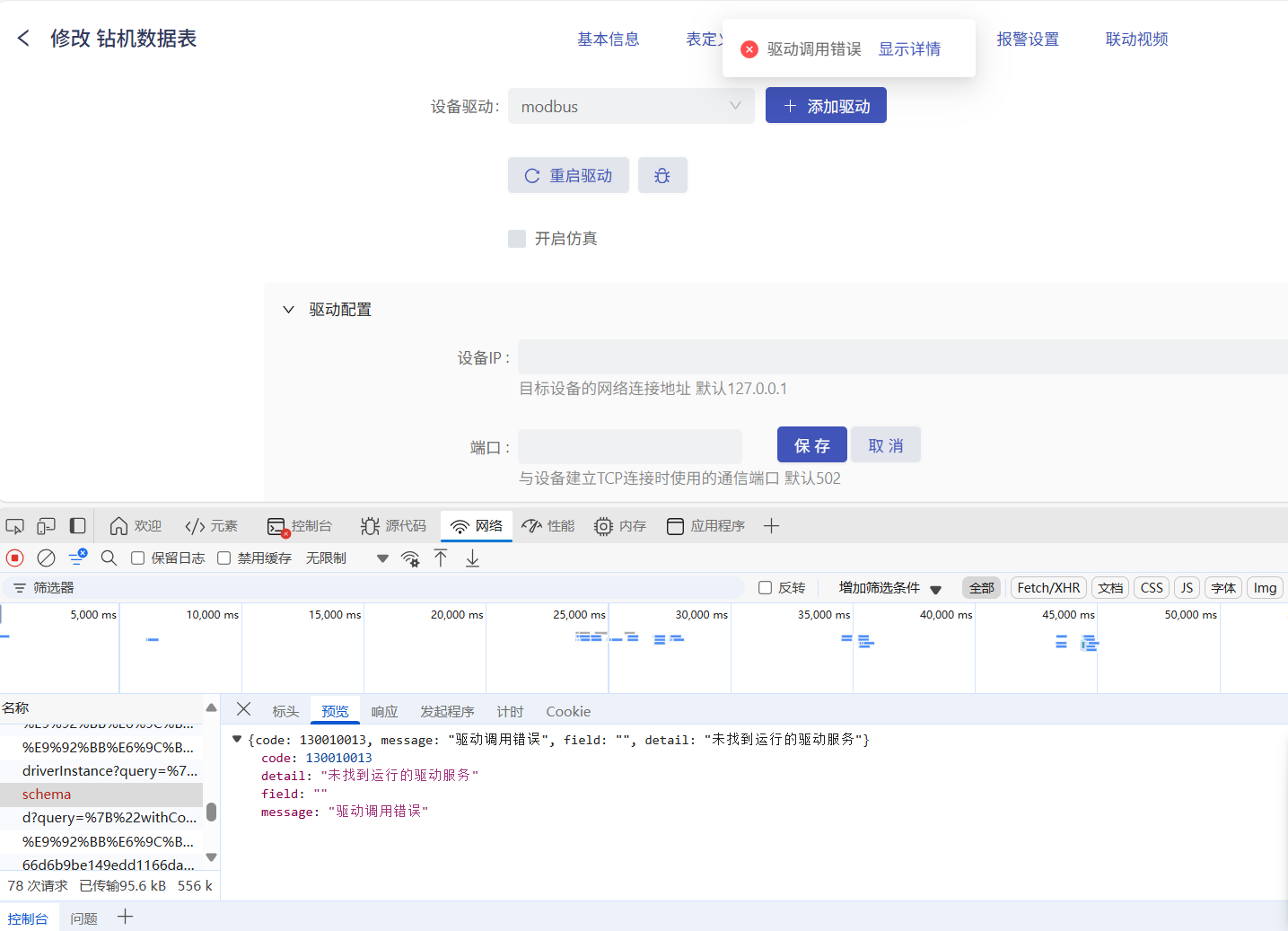This screenshot has height=931, width=1288.
Task: Select the Network tab
Action: point(477,526)
